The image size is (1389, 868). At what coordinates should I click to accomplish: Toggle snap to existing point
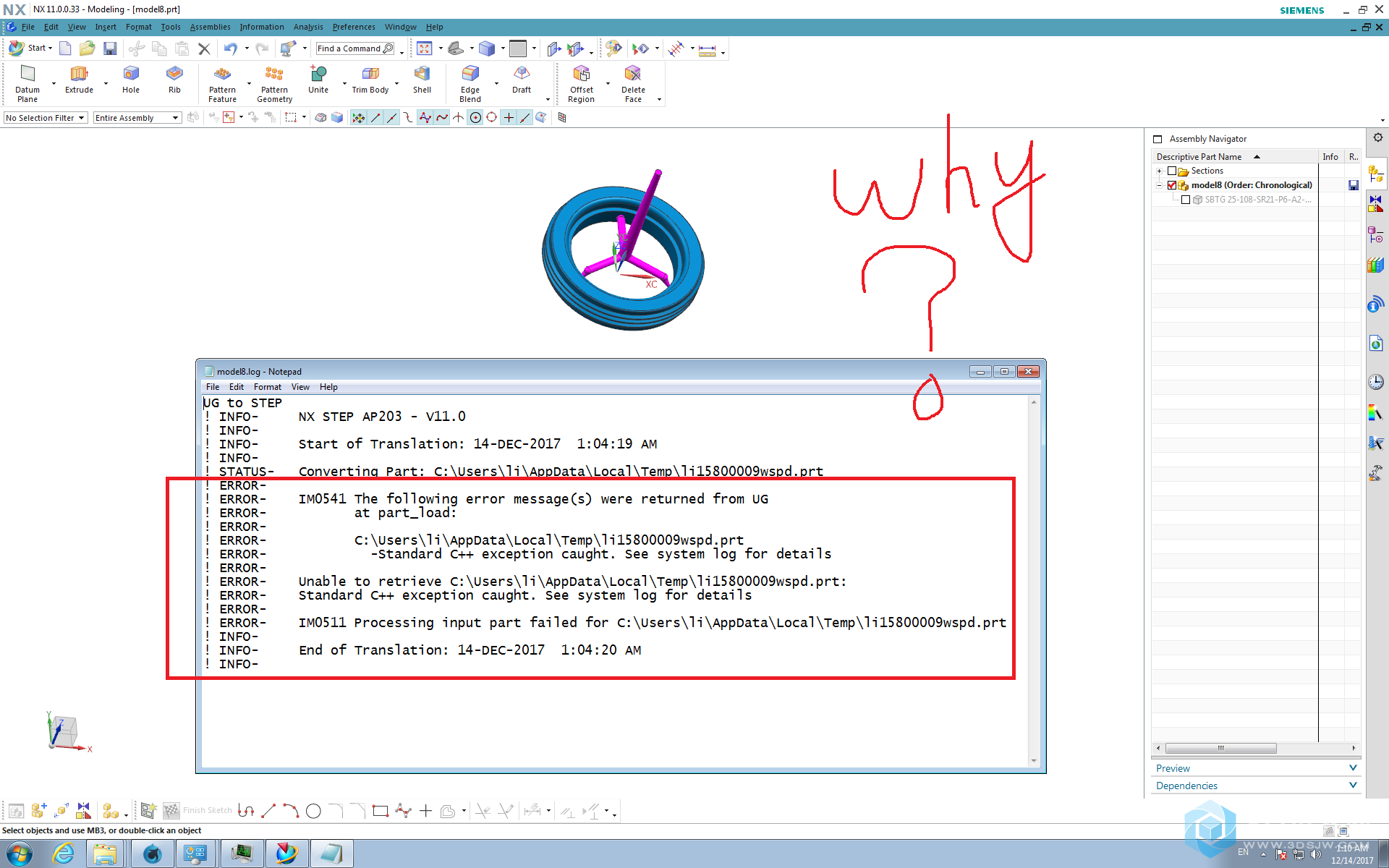point(509,117)
